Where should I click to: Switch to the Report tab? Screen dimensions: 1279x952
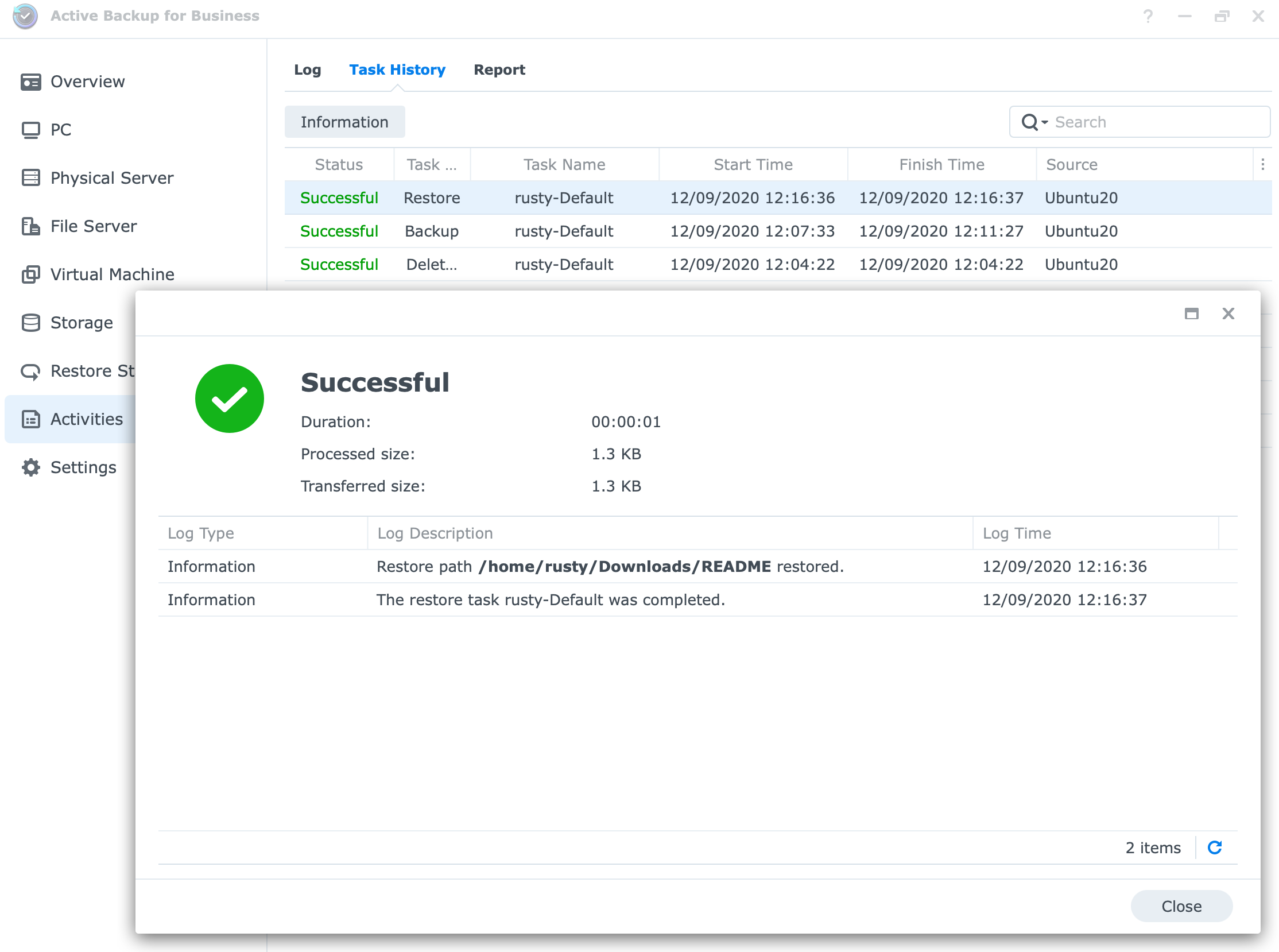499,69
